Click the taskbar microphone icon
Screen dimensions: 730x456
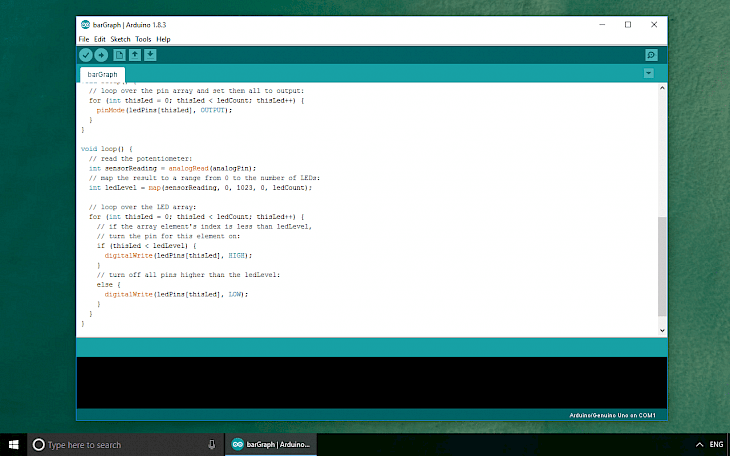(x=211, y=445)
